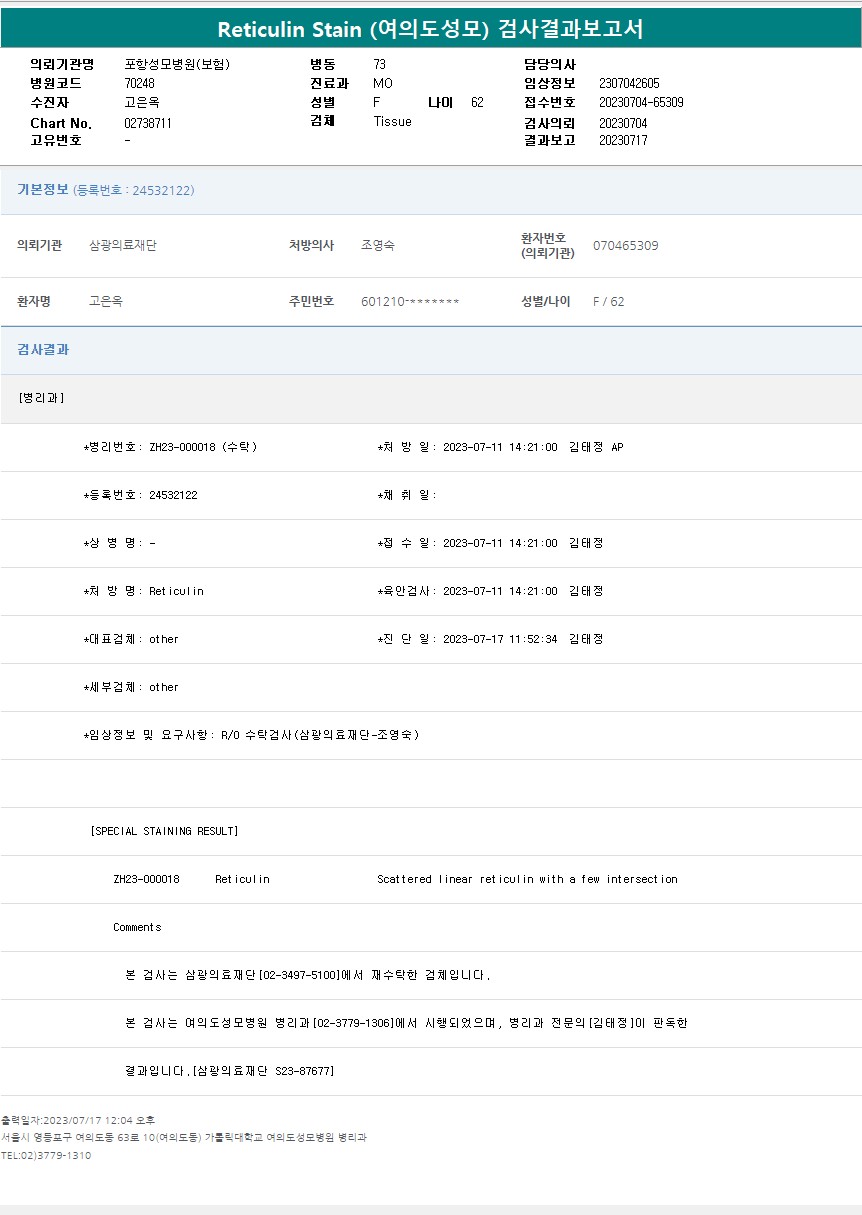Click pathology number ZH23-000018 (수탁) line
Screen dimensions: 862x1215
pyautogui.click(x=170, y=447)
